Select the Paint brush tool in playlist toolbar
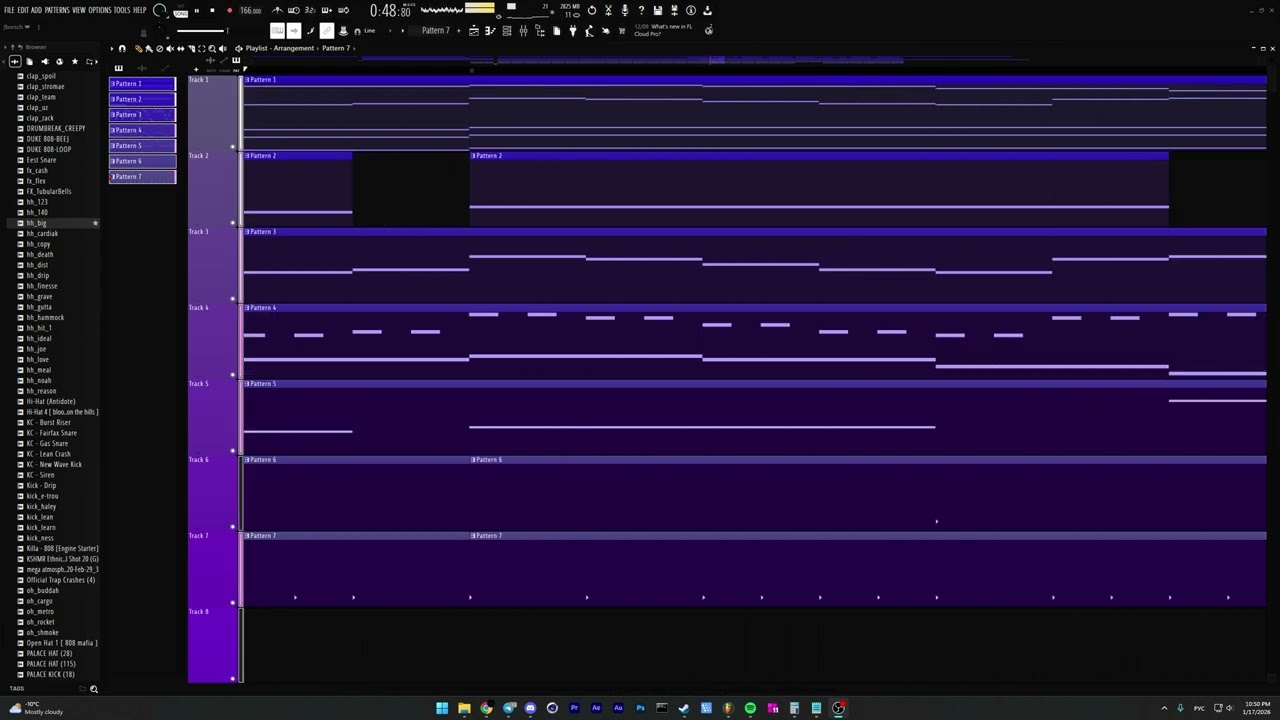This screenshot has height=720, width=1280. tap(149, 48)
